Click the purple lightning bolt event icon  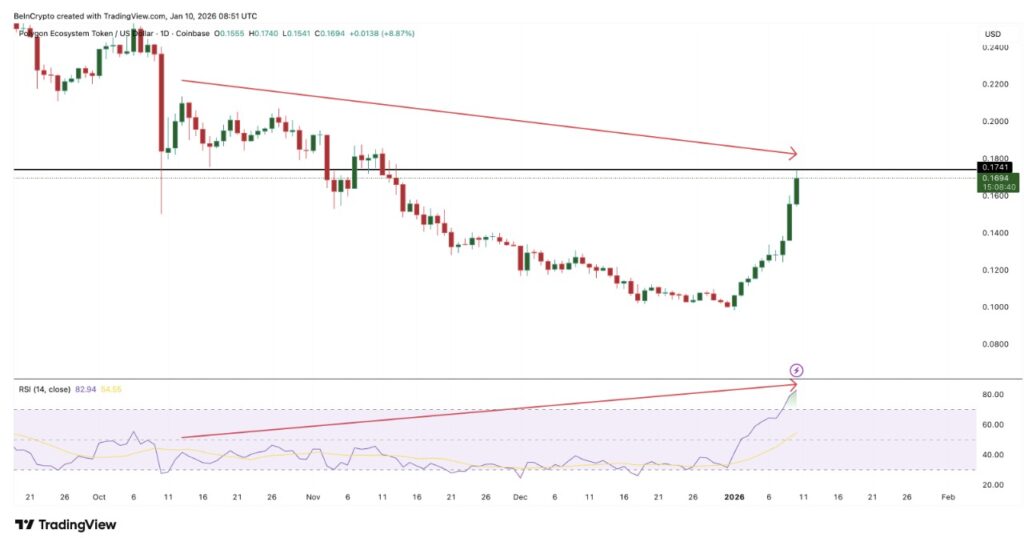pos(797,370)
